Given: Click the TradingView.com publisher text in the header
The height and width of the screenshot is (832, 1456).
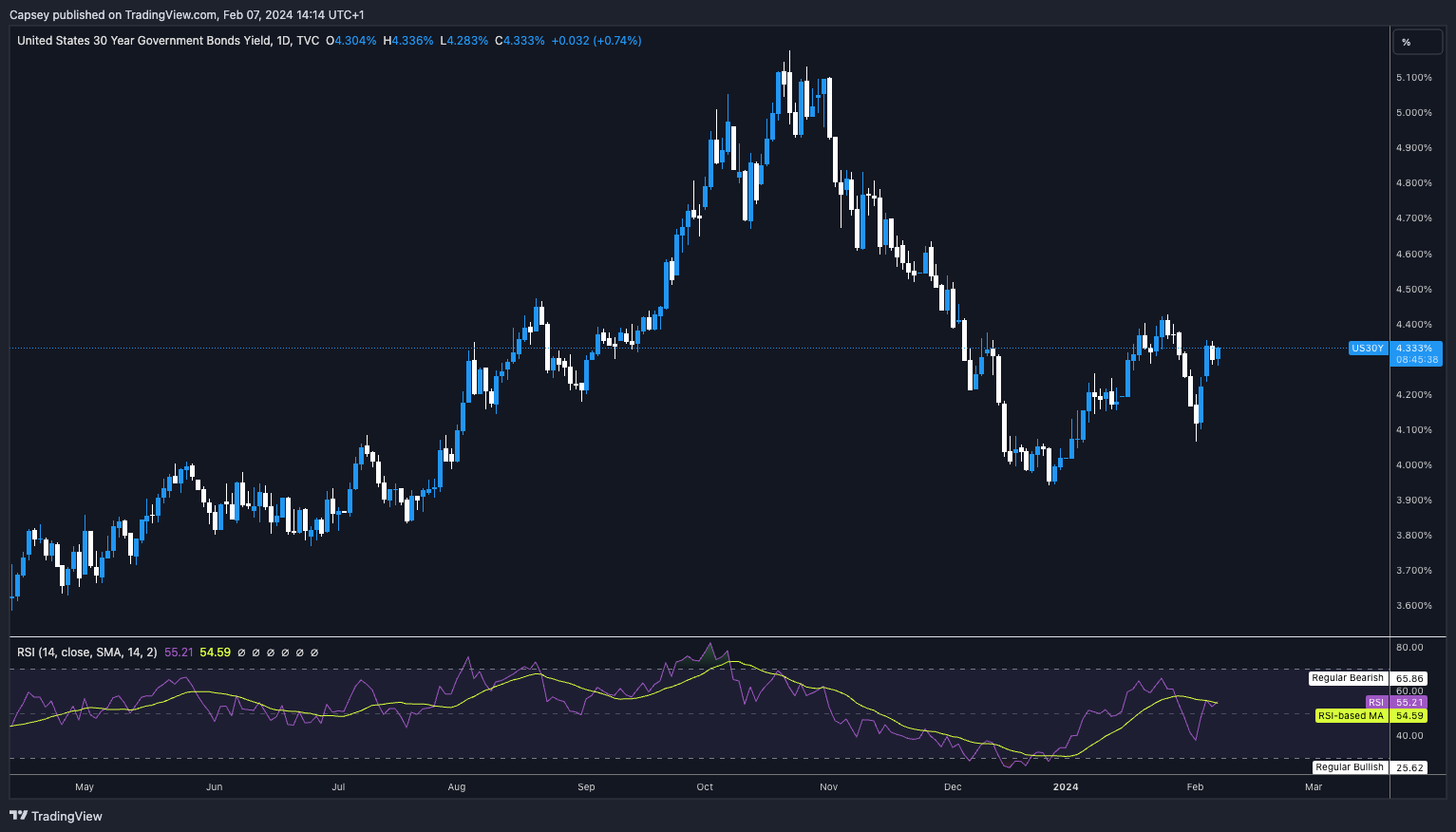Looking at the screenshot, I should [171, 14].
